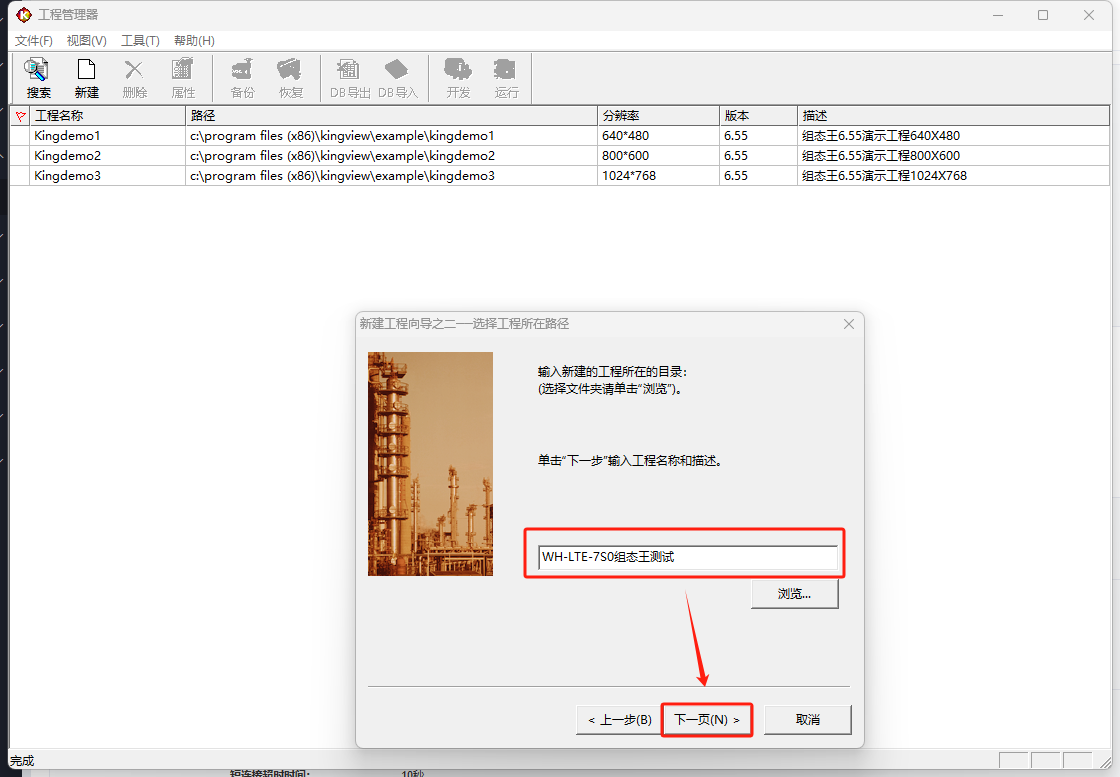This screenshot has width=1120, height=777.
Task: Click the project path input field
Action: click(x=687, y=557)
